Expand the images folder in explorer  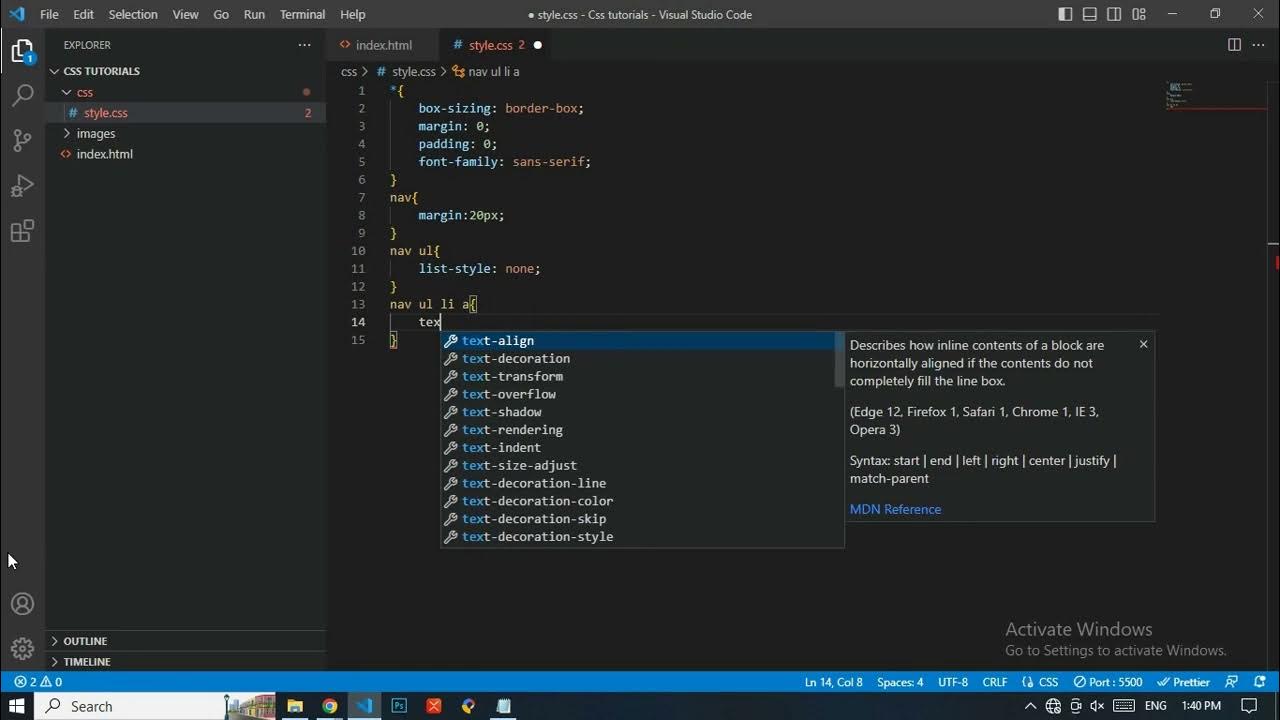[185, 133]
